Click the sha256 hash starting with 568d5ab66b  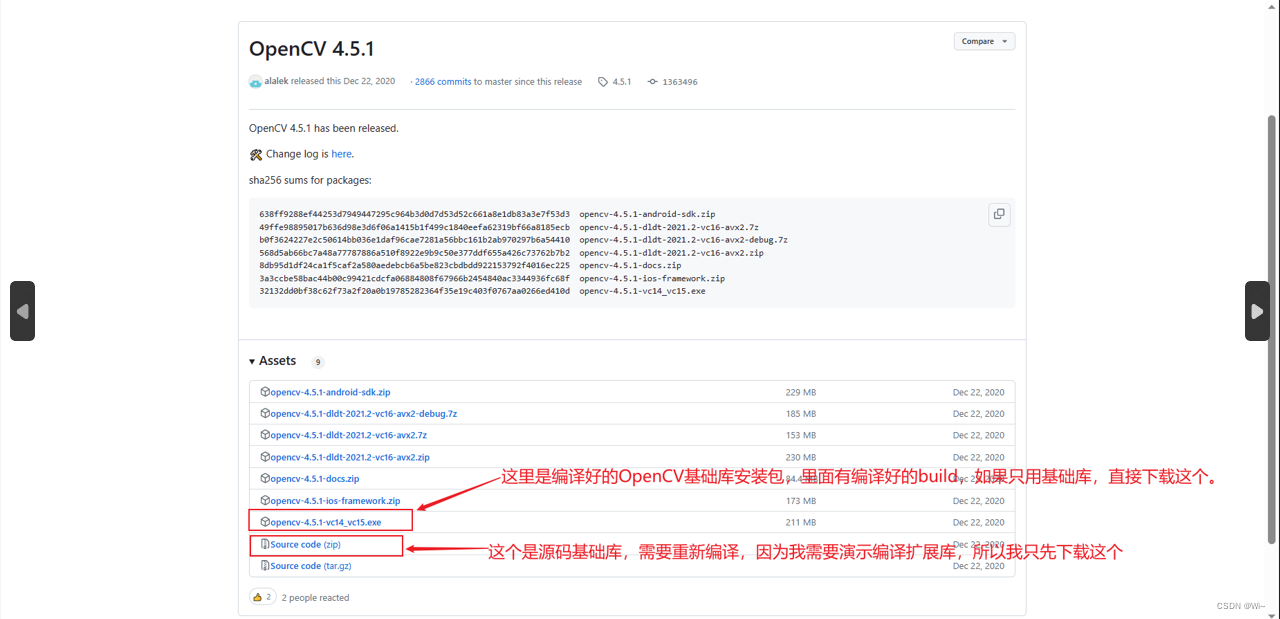414,253
